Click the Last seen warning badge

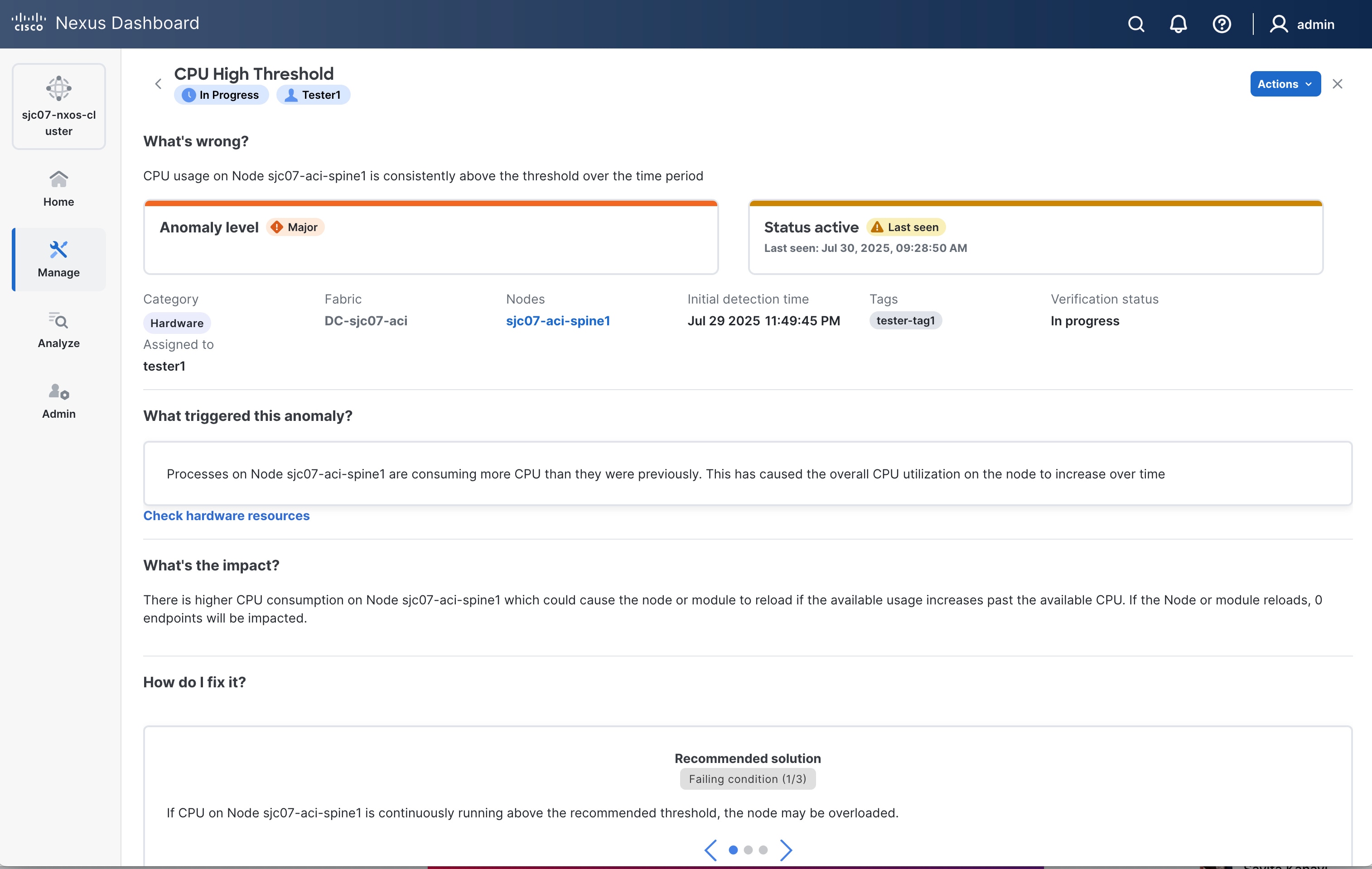pyautogui.click(x=905, y=227)
